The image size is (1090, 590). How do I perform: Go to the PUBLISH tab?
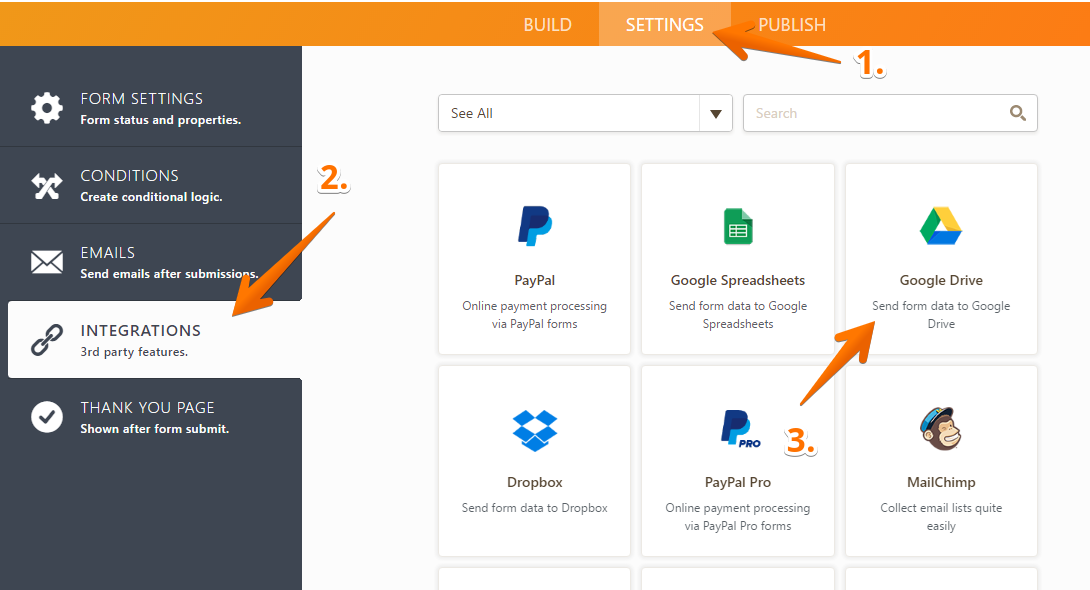point(792,25)
